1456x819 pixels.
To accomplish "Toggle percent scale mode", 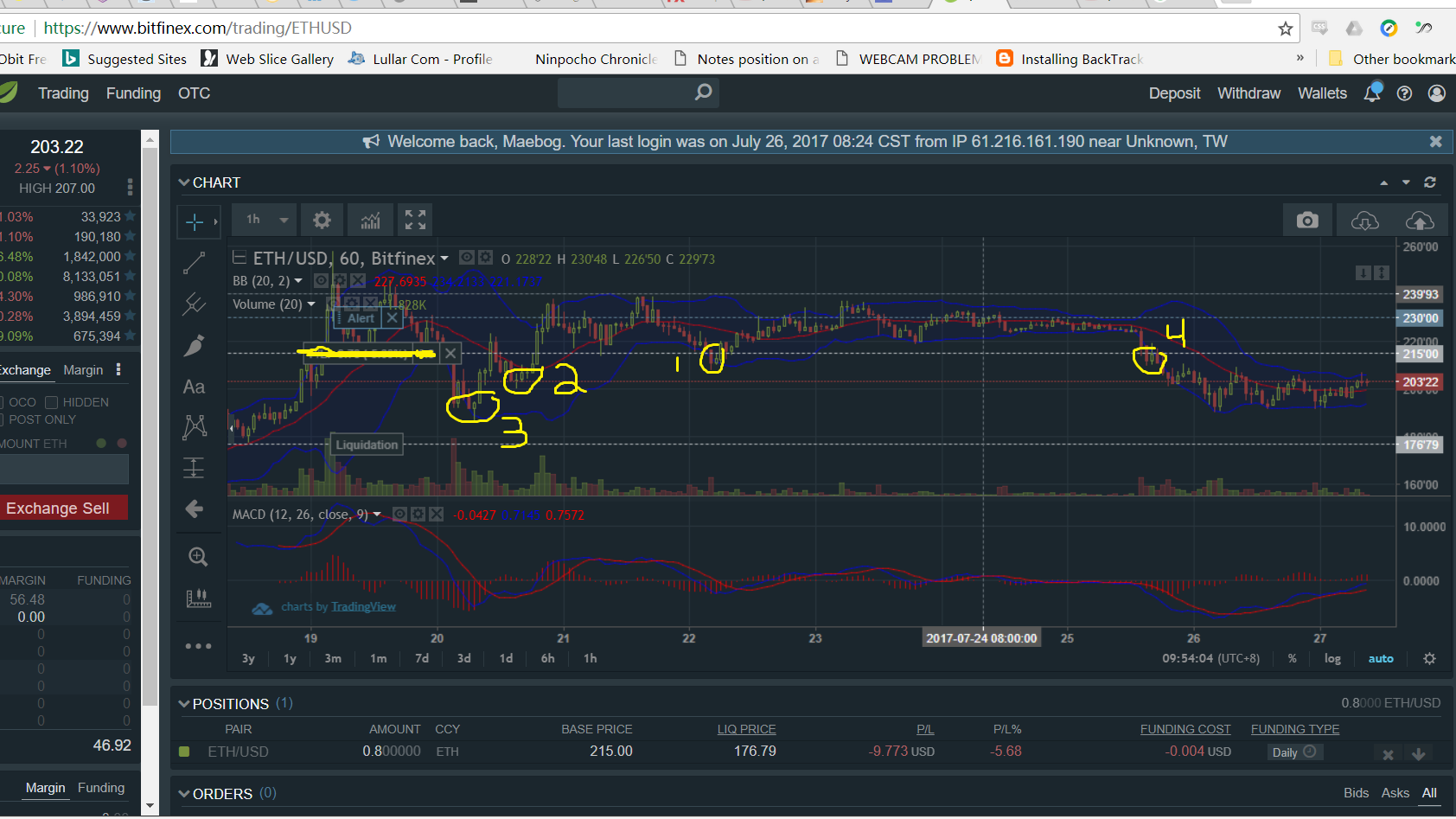I will (x=1293, y=659).
